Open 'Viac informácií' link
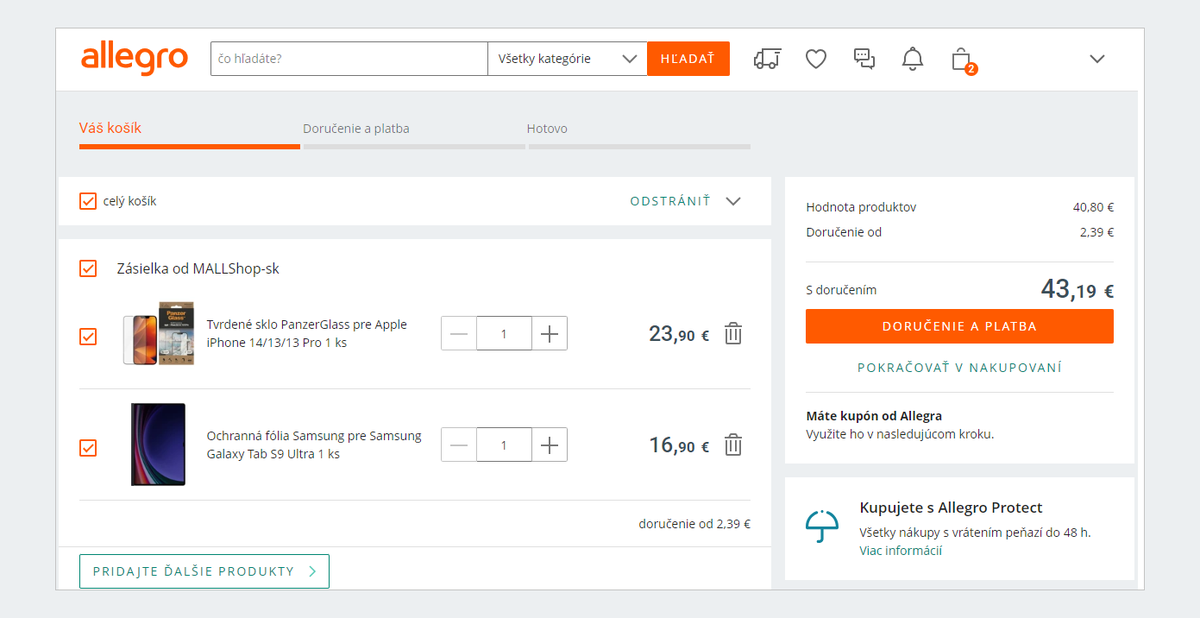Screen dimensions: 1200x618 (900, 551)
